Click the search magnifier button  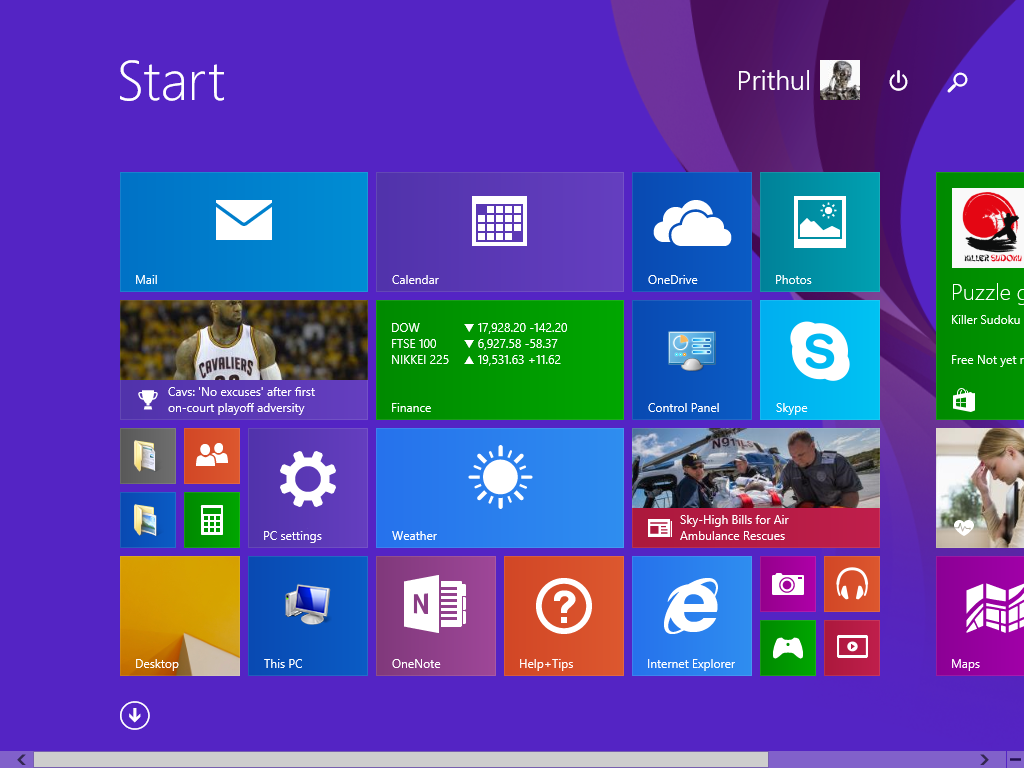click(957, 82)
